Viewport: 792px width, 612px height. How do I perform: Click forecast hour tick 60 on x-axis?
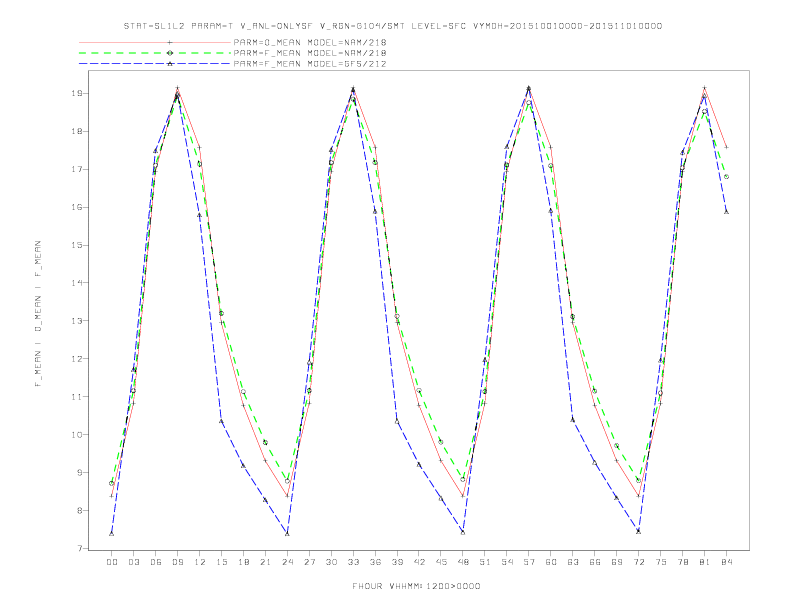[x=551, y=562]
